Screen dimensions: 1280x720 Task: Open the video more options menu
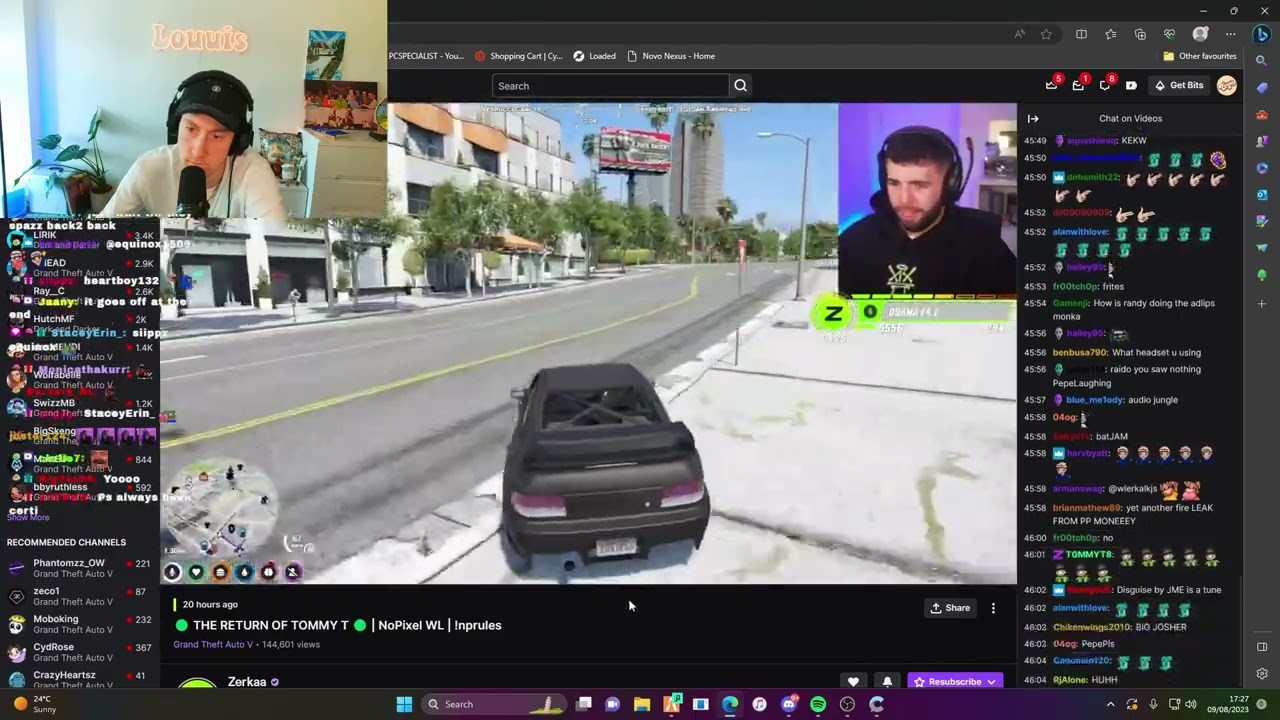993,608
